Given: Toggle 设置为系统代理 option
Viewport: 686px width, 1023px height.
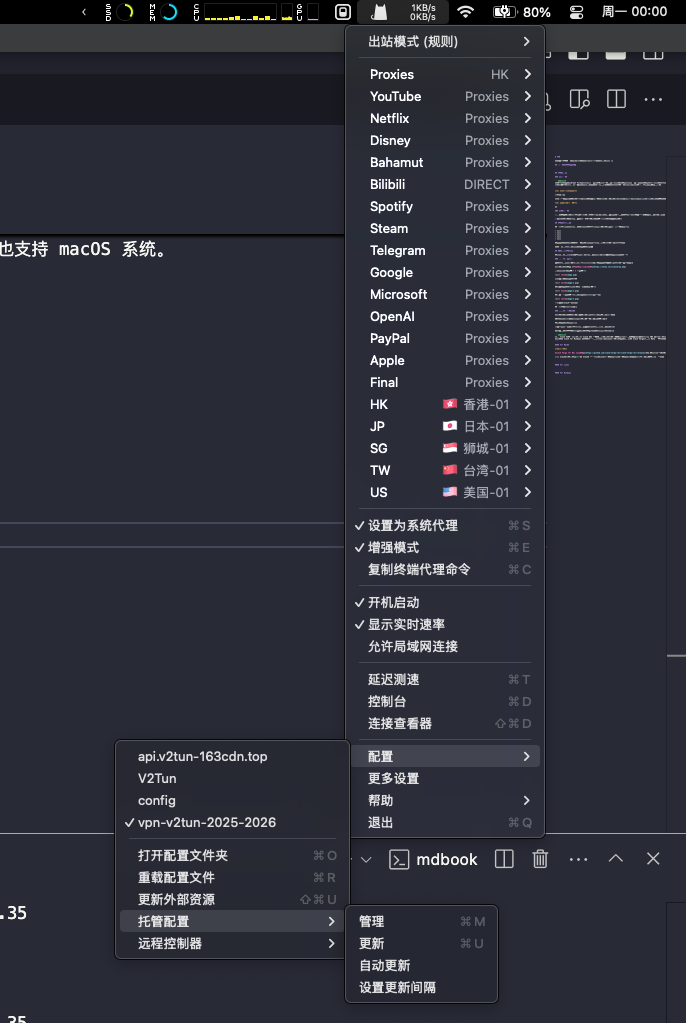Looking at the screenshot, I should (412, 525).
